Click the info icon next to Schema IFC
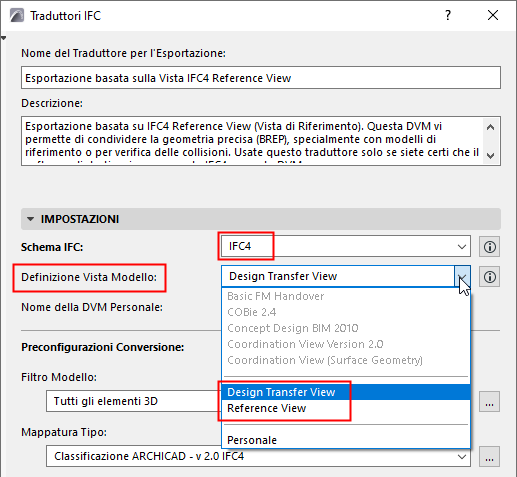This screenshot has width=517, height=477. tap(489, 247)
